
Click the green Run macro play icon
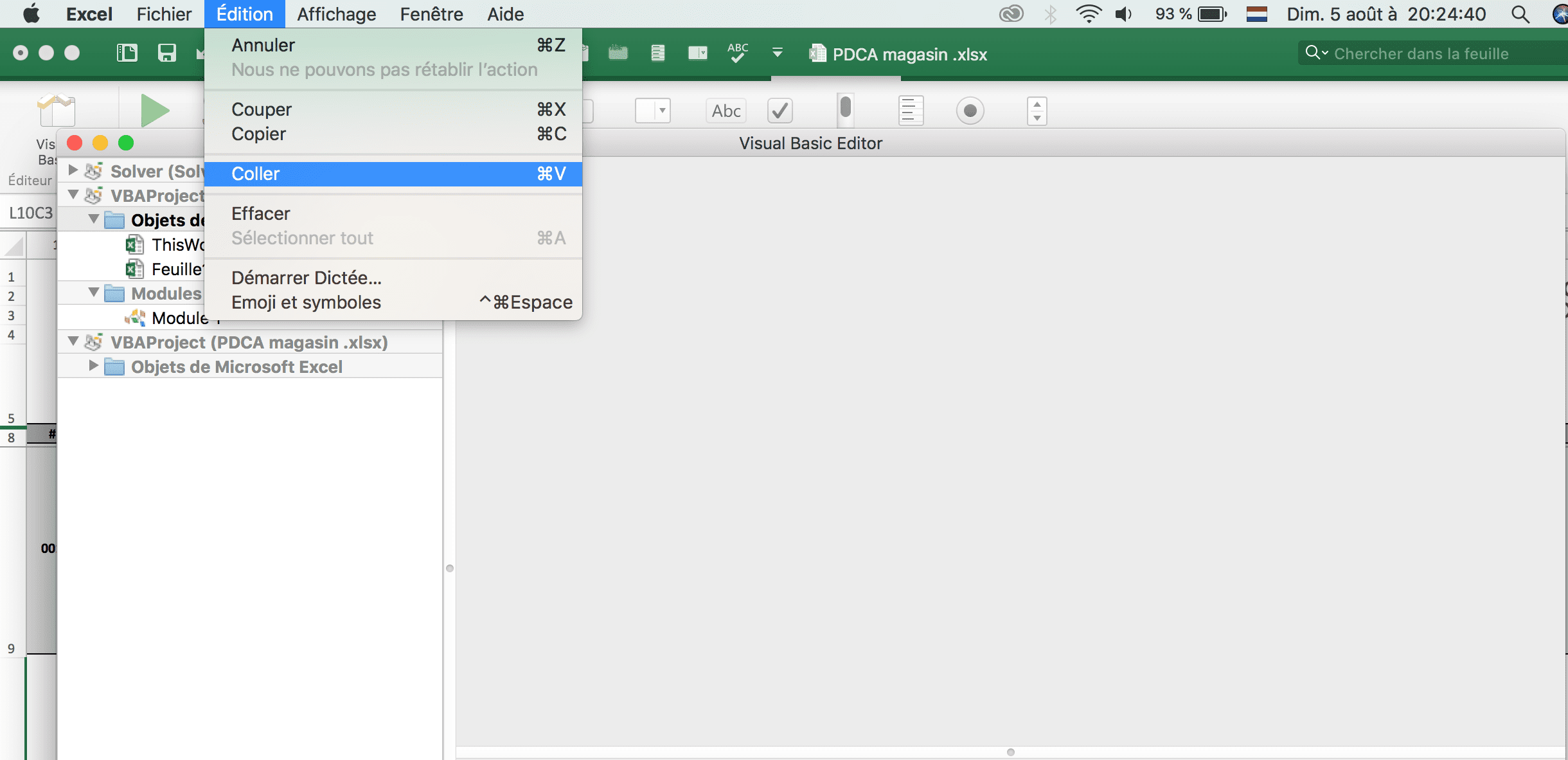[x=155, y=111]
